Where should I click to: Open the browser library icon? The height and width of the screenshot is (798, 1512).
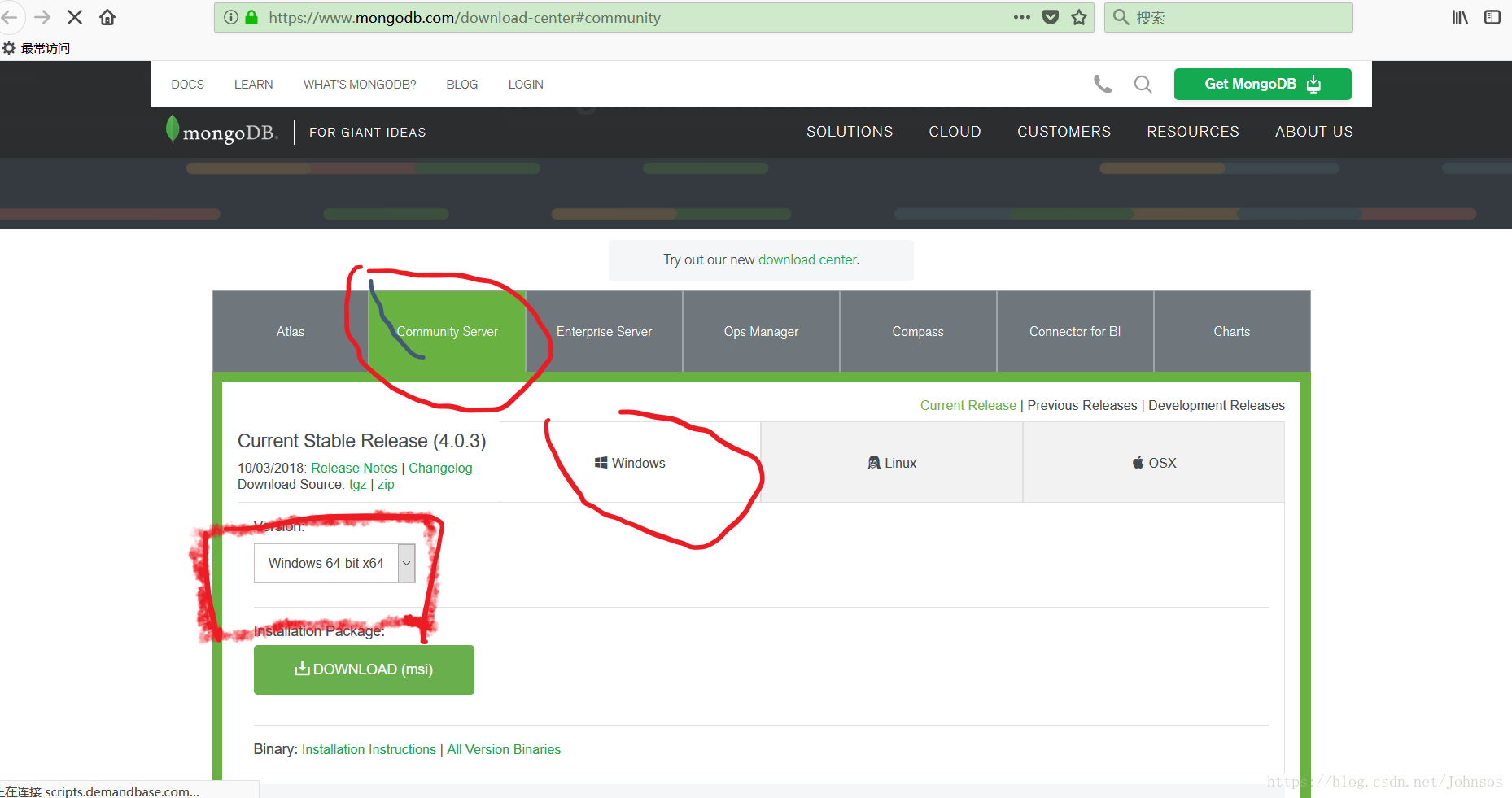(x=1460, y=17)
